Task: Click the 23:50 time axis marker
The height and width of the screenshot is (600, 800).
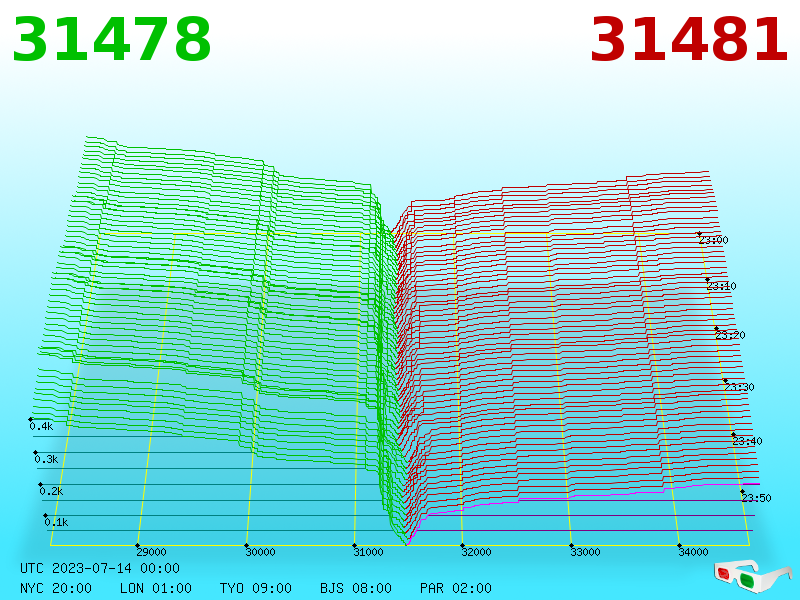Action: pos(756,498)
